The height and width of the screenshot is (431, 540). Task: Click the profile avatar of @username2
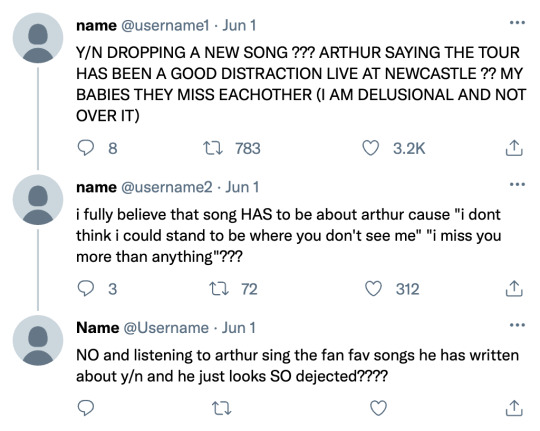38,199
